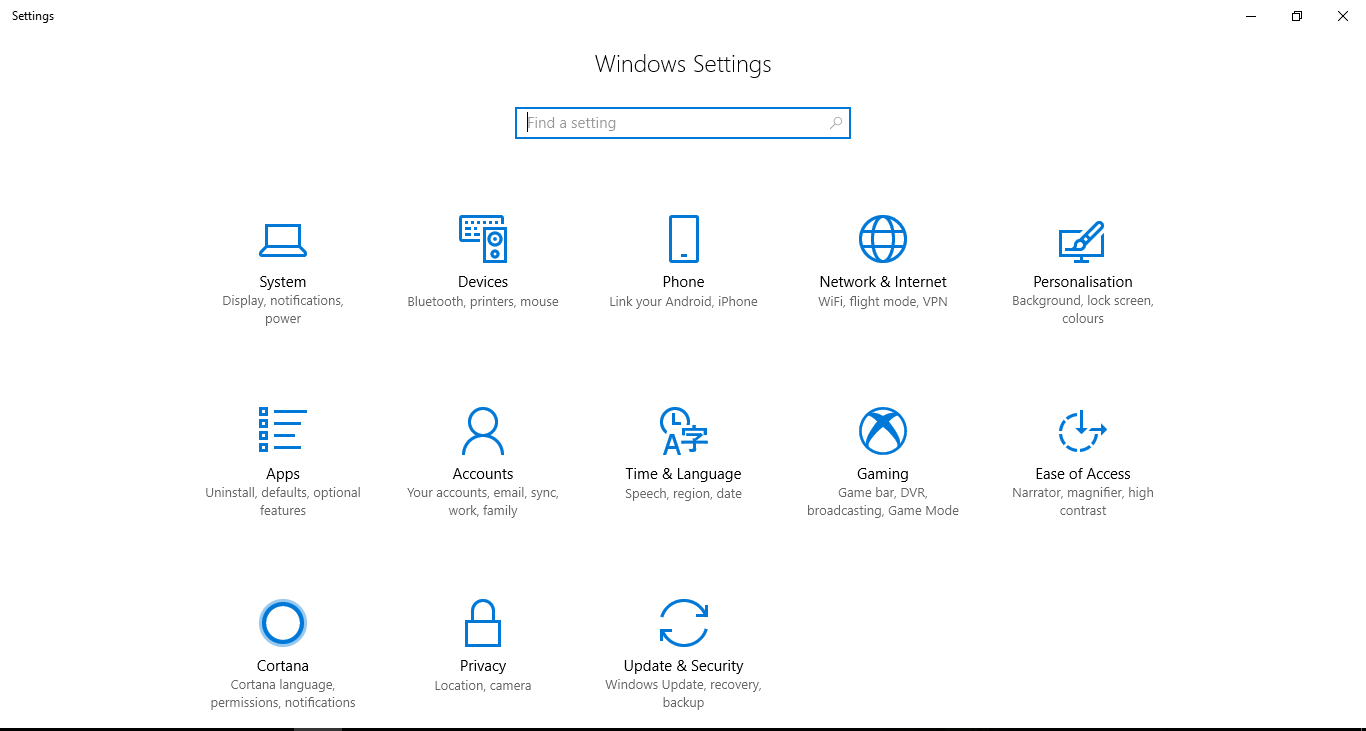Viewport: 1366px width, 731px height.
Task: Click the Windows taskbar at the bottom
Action: (683, 726)
